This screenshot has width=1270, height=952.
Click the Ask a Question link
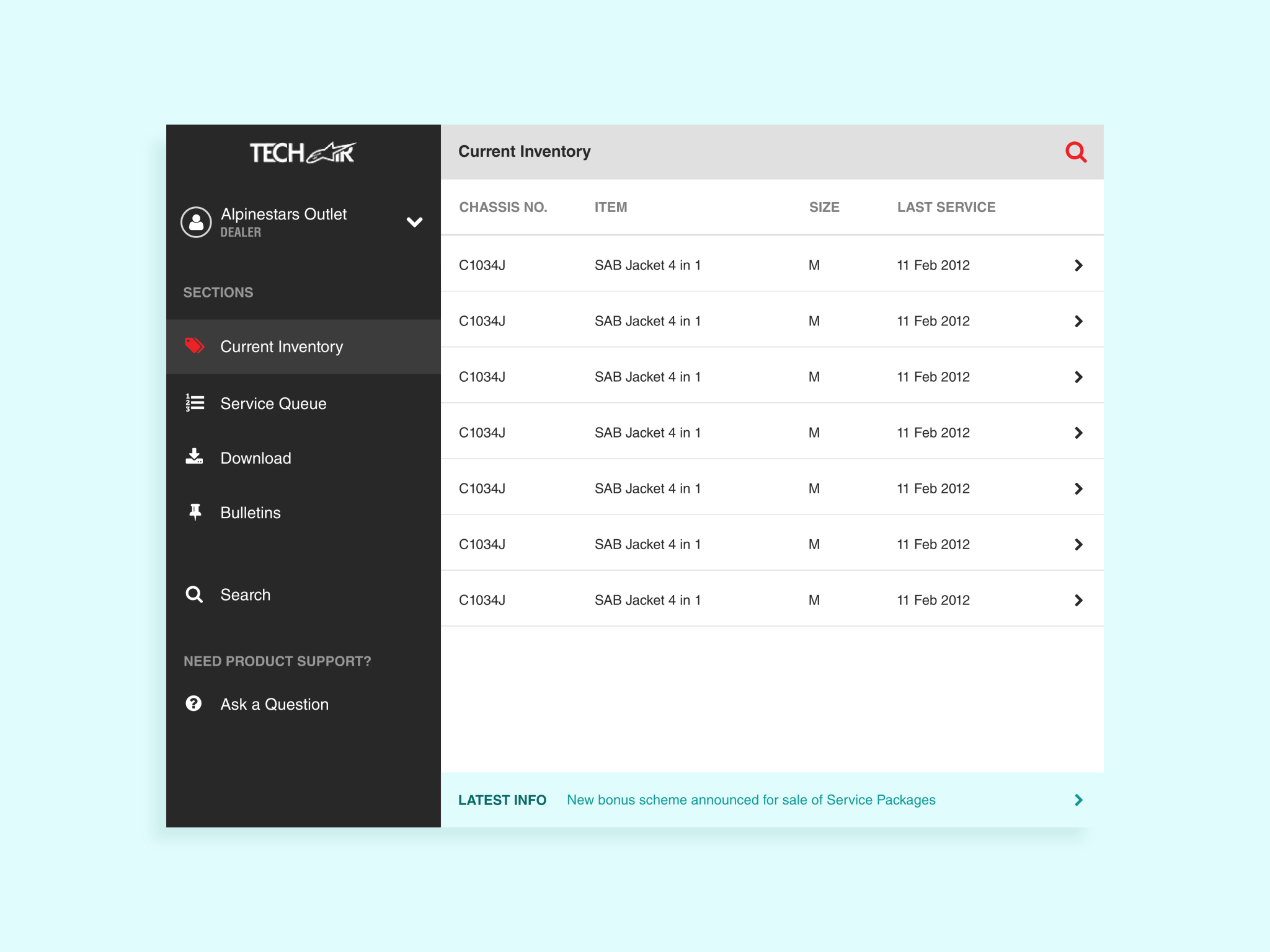point(274,704)
